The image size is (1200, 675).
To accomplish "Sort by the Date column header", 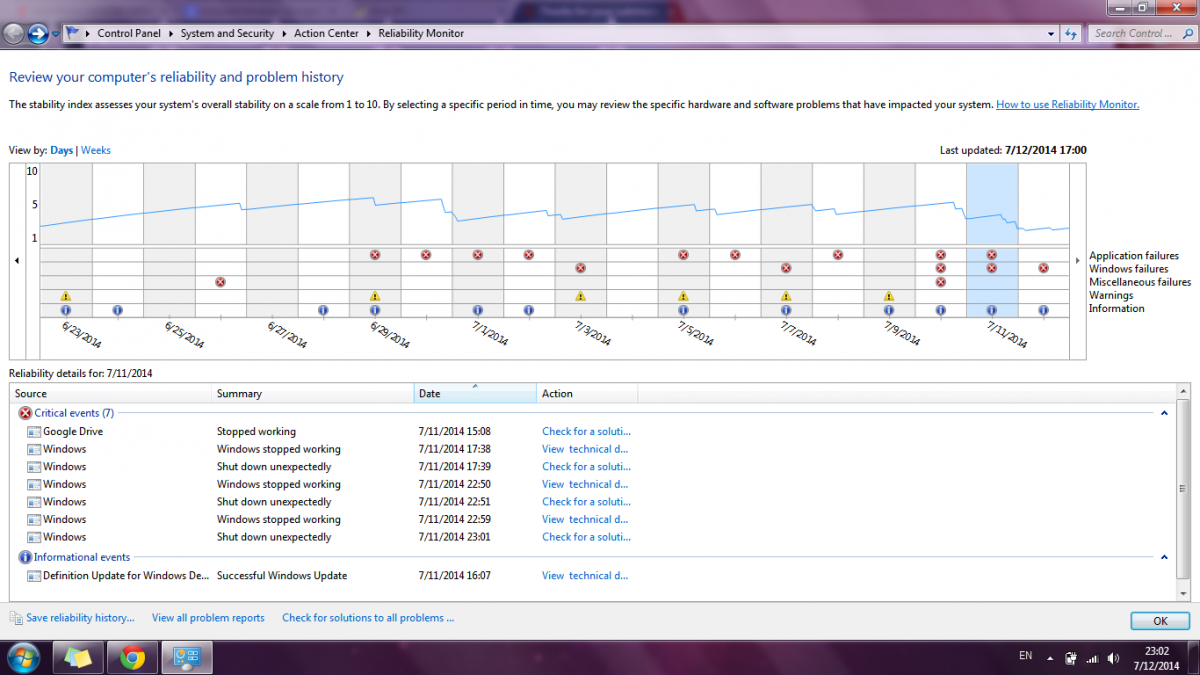I will pyautogui.click(x=475, y=394).
